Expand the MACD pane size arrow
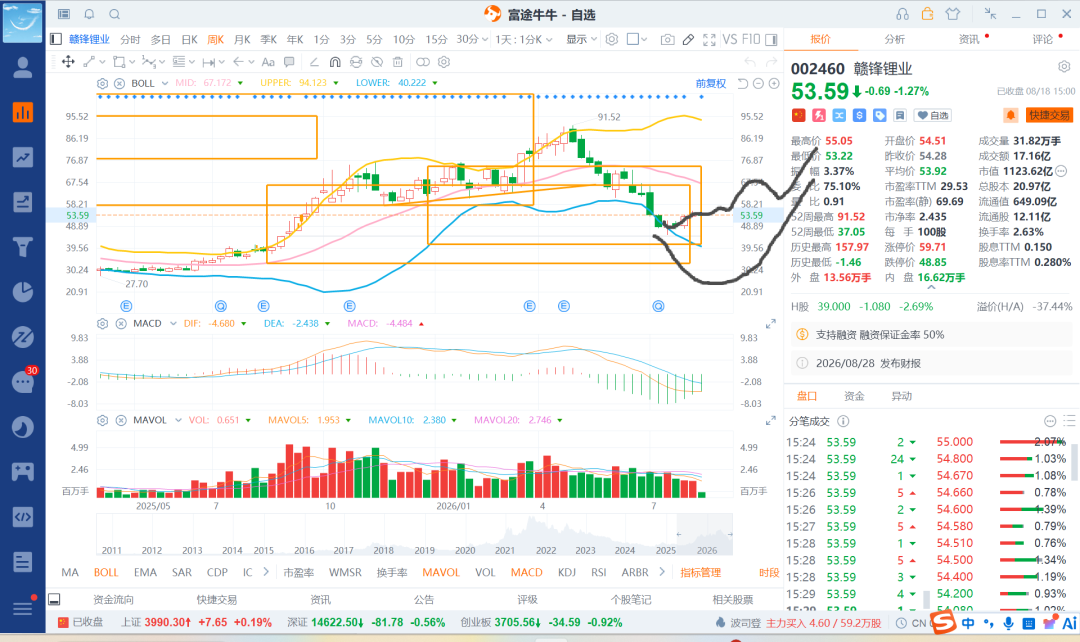Image resolution: width=1080 pixels, height=642 pixels. [x=771, y=324]
